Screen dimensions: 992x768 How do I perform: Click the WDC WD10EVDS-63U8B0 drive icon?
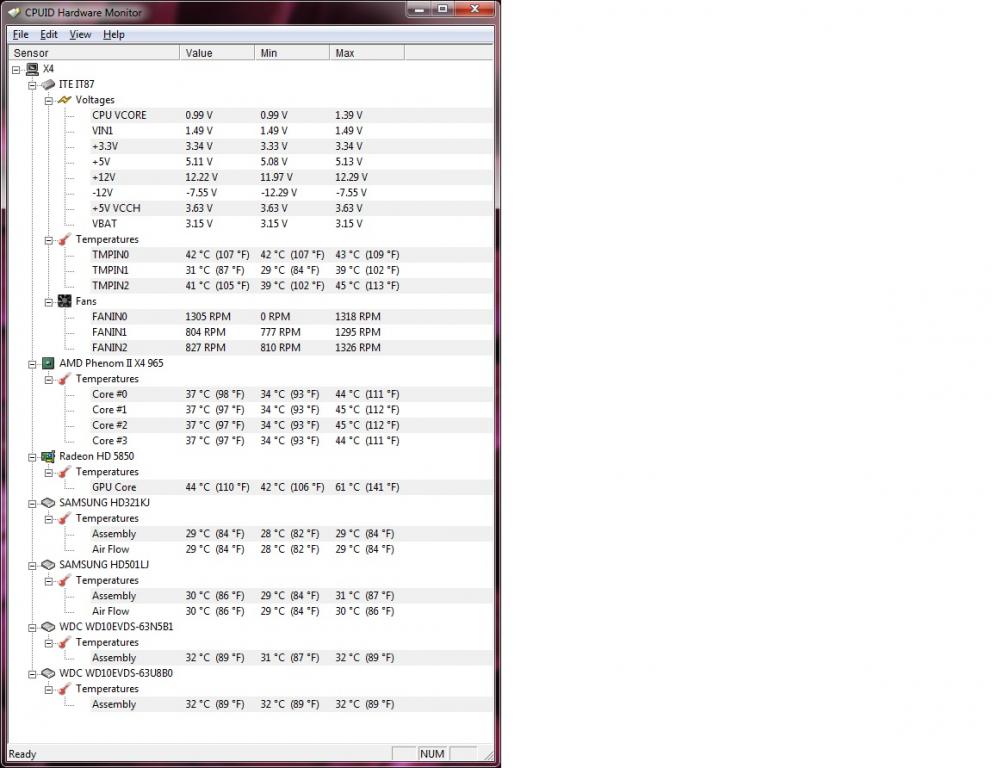coord(48,673)
